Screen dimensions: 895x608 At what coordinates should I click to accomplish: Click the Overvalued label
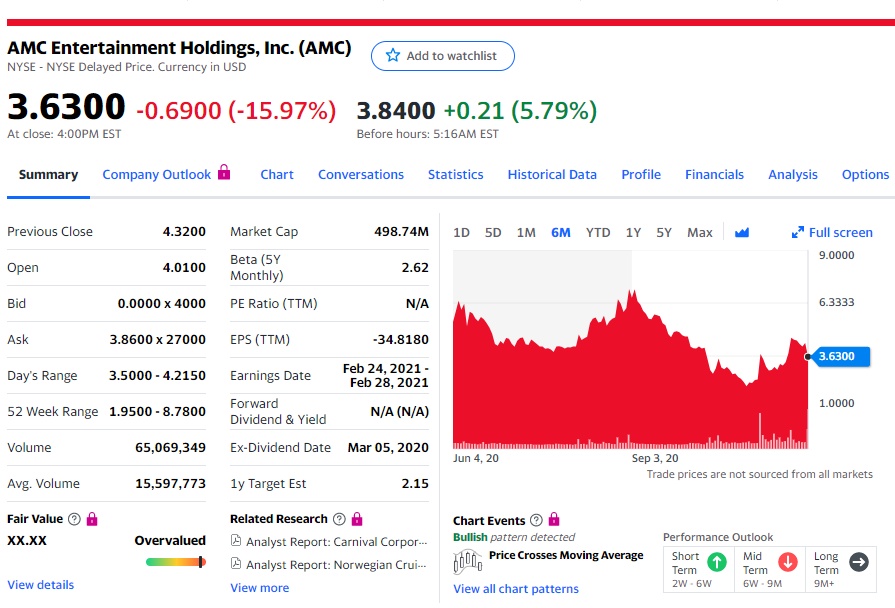coord(170,540)
